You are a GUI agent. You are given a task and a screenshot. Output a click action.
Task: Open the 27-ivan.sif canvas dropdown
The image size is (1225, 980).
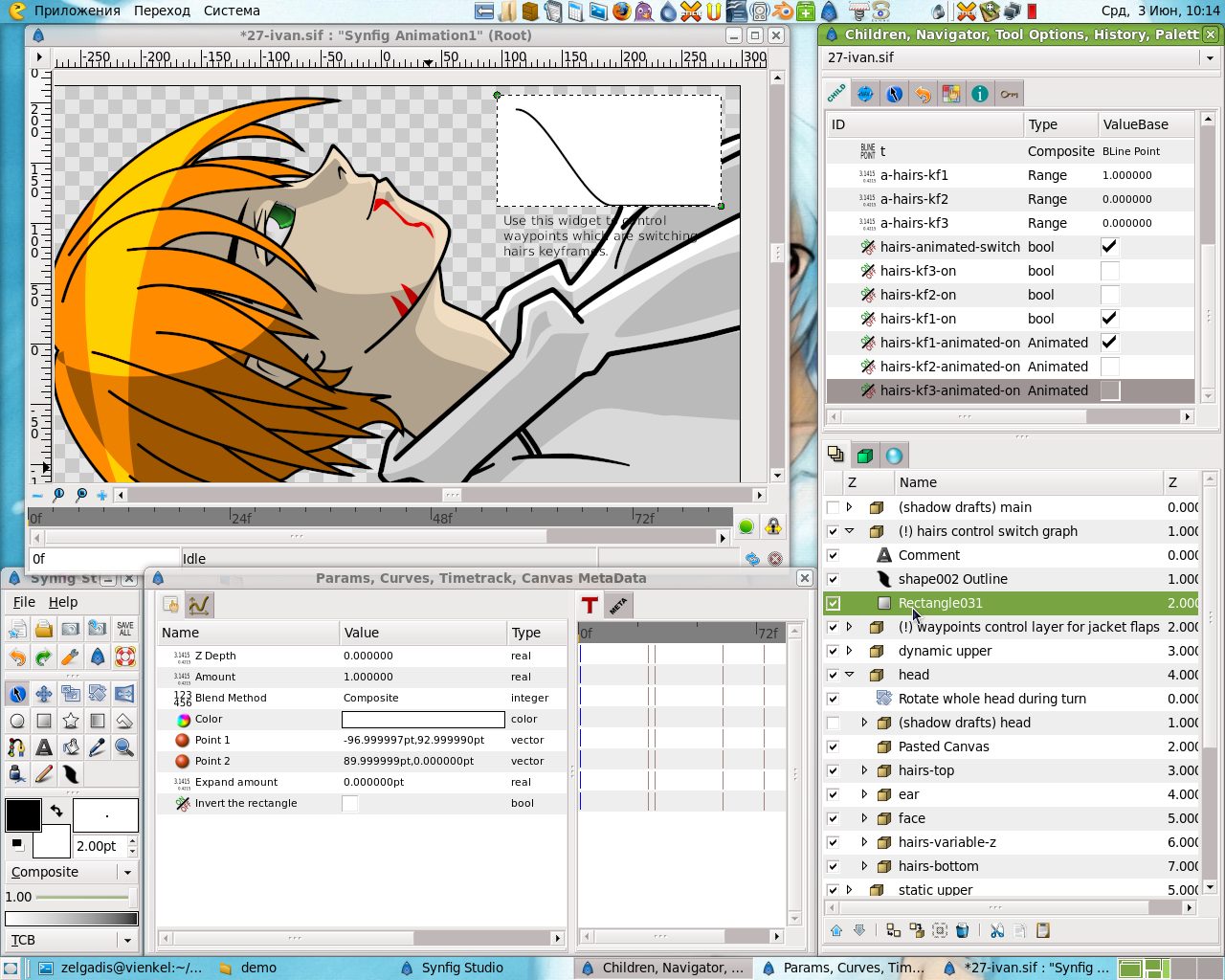pos(1021,57)
